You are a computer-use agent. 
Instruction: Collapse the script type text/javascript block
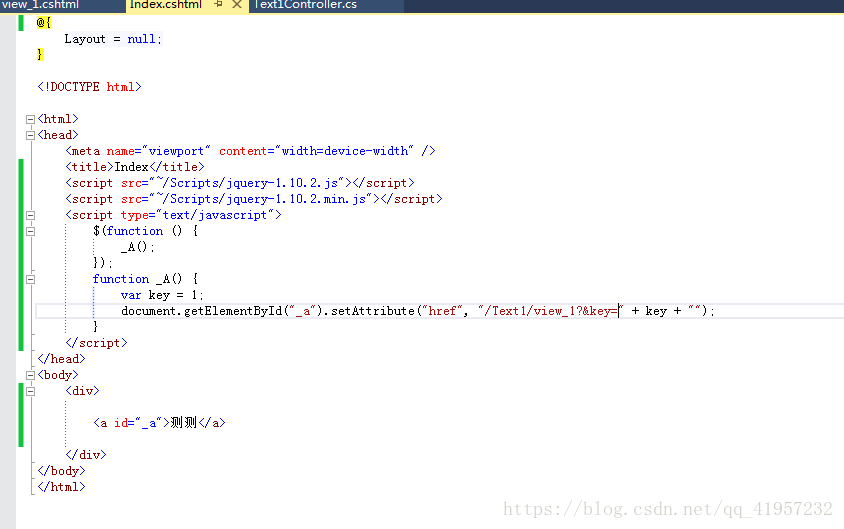pos(31,215)
